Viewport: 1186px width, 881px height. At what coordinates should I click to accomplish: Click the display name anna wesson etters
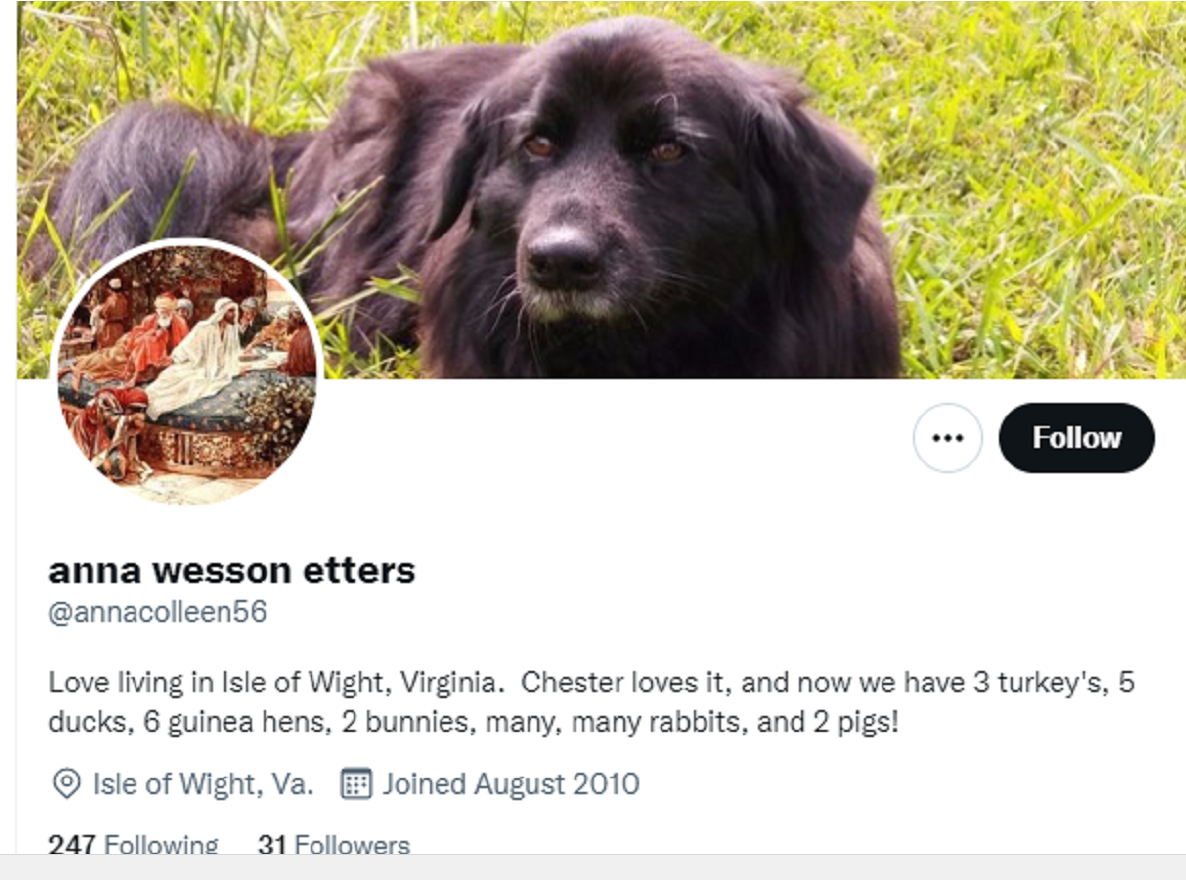click(231, 570)
